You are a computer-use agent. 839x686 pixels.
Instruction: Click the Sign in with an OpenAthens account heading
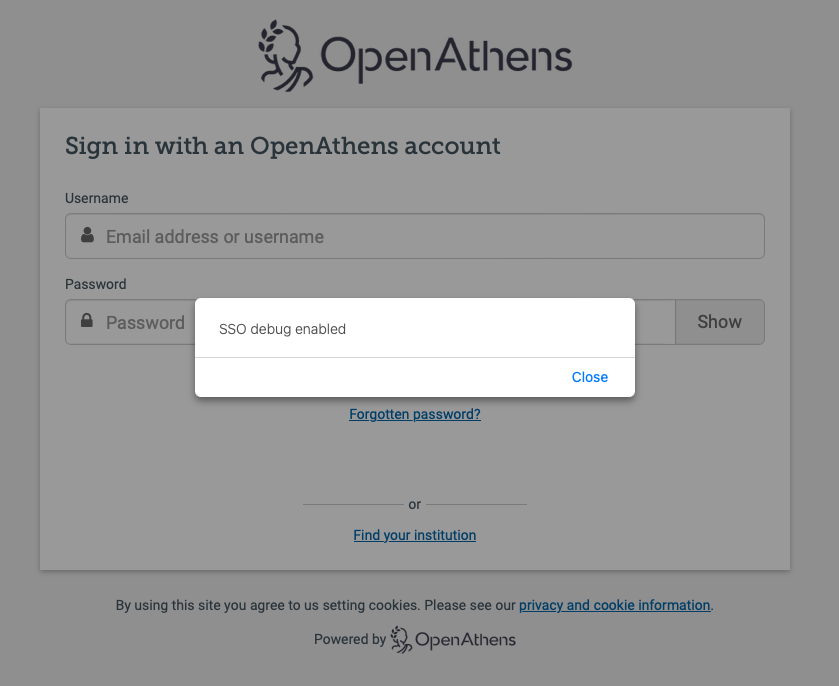point(282,146)
